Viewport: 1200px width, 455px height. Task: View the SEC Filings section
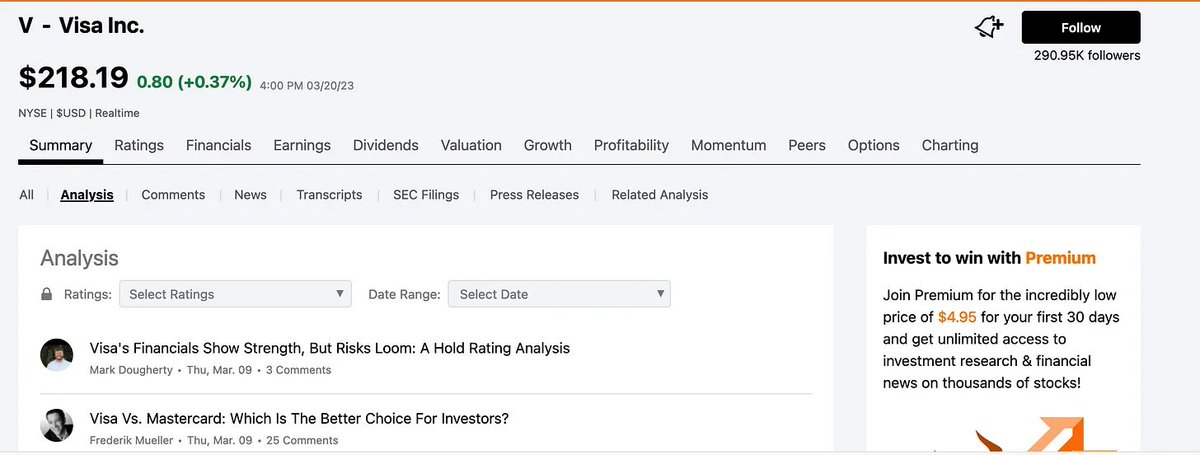[x=426, y=195]
